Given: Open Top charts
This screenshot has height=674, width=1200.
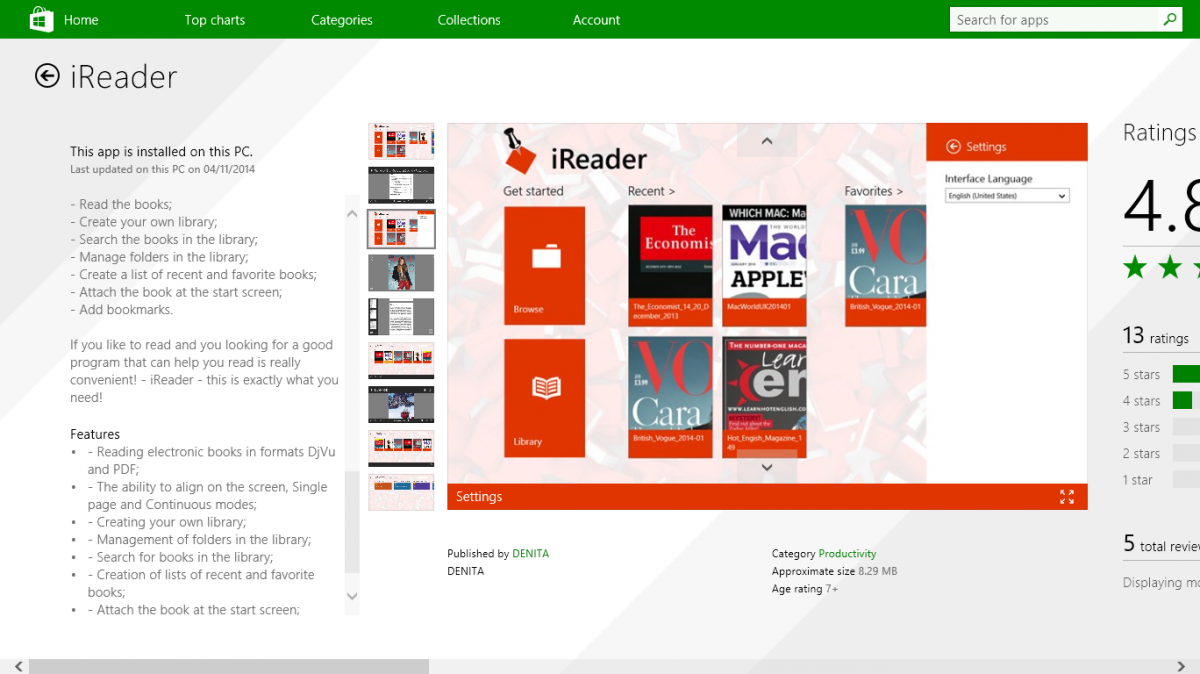Looking at the screenshot, I should 215,19.
